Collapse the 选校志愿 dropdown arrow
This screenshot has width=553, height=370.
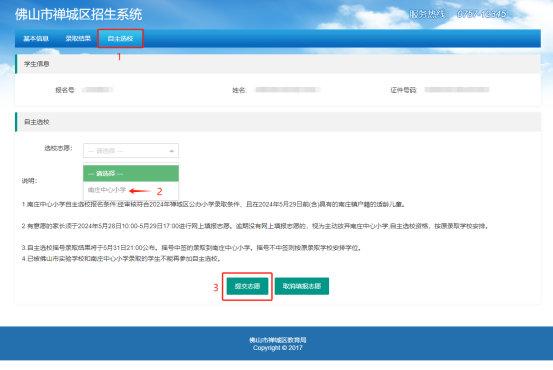pos(172,151)
